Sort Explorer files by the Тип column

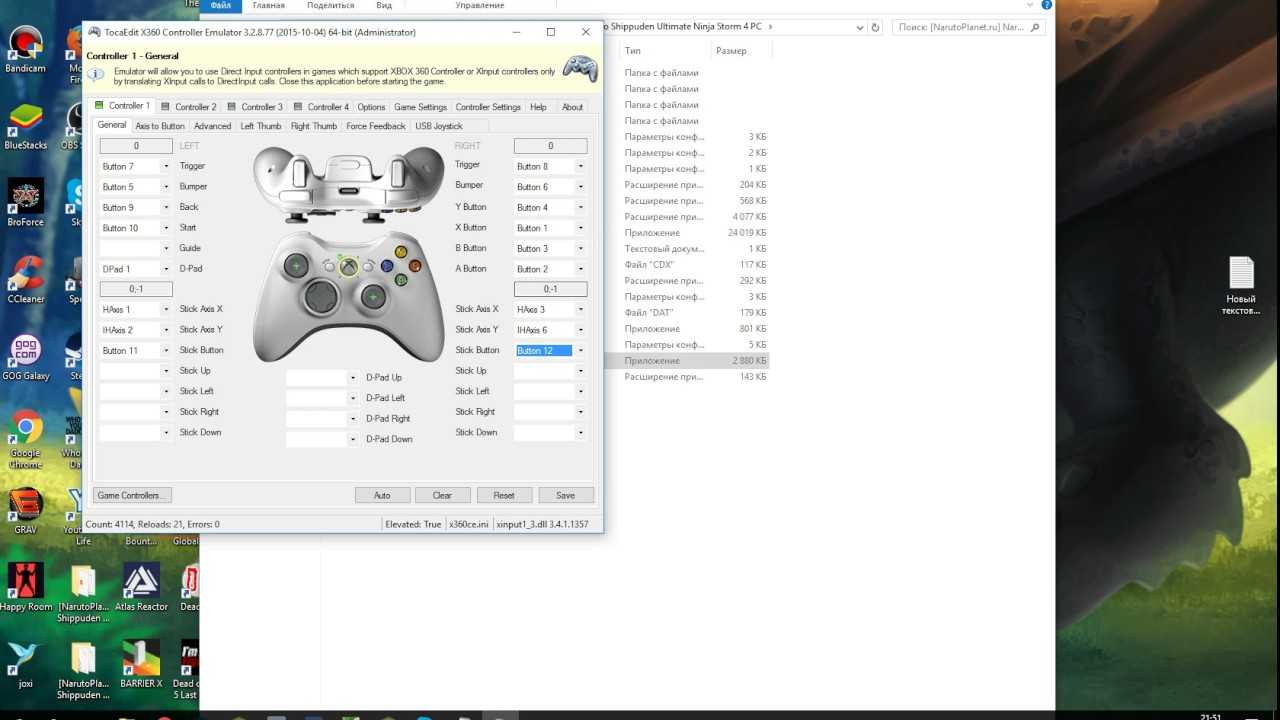coord(665,50)
